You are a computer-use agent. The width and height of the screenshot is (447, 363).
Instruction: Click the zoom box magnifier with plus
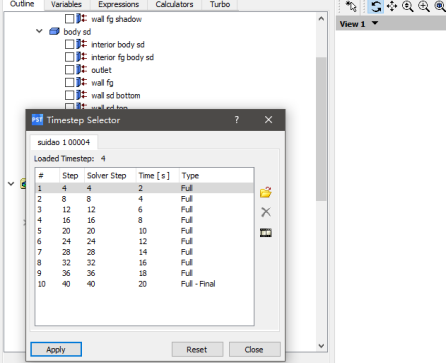coord(424,6)
